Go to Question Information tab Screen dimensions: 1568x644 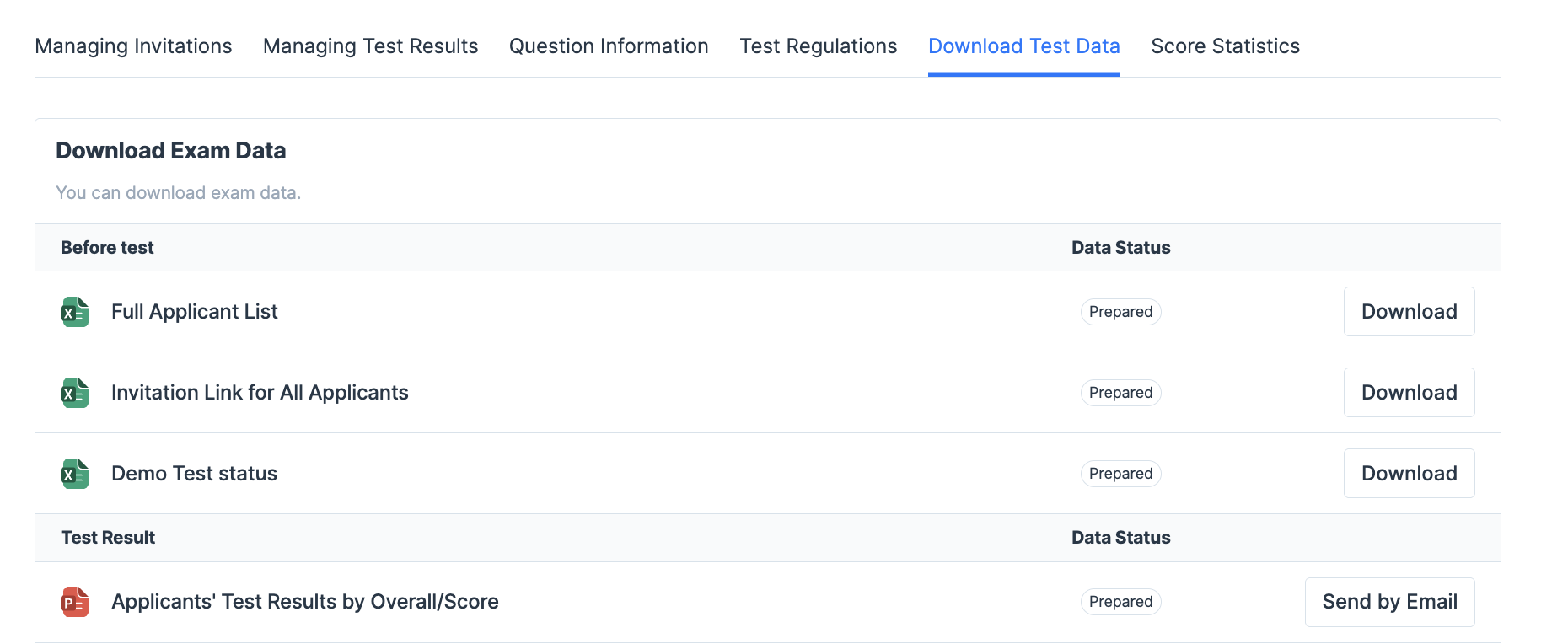point(609,46)
